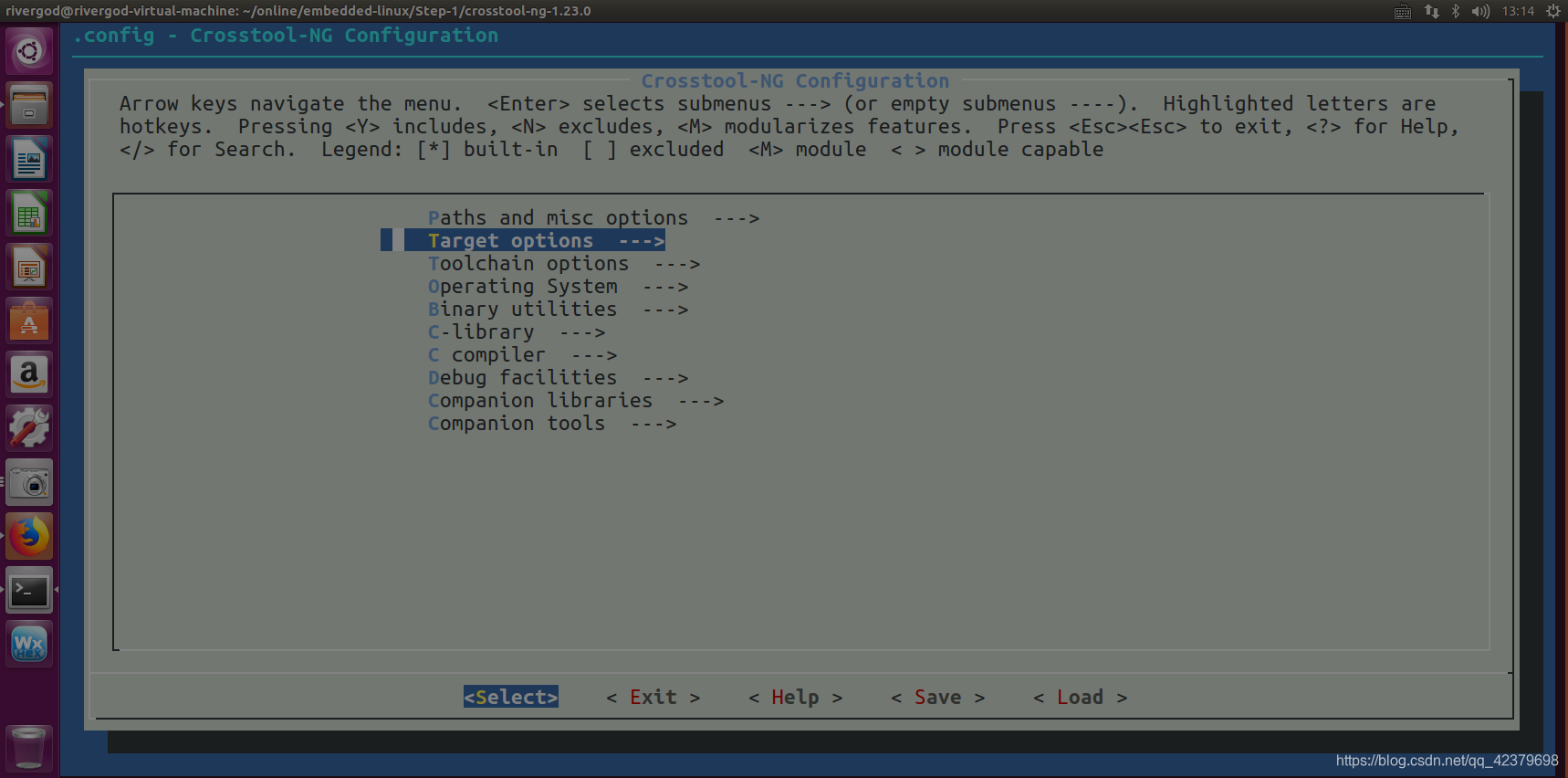1568x778 pixels.
Task: Click the < Save > button
Action: pyautogui.click(x=938, y=697)
